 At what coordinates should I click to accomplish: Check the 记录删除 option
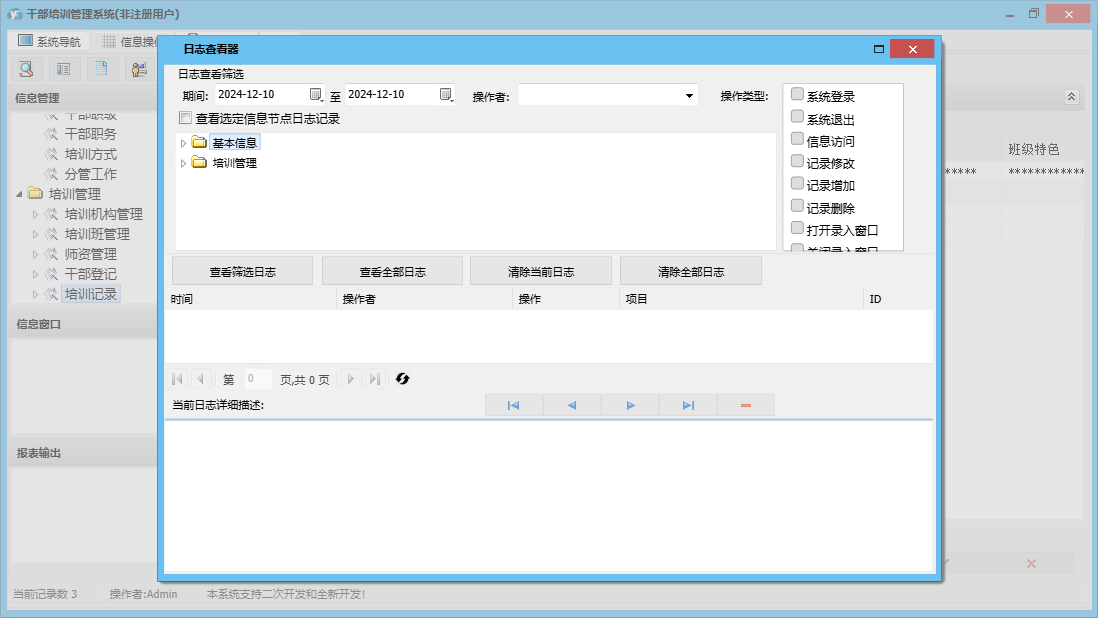797,206
